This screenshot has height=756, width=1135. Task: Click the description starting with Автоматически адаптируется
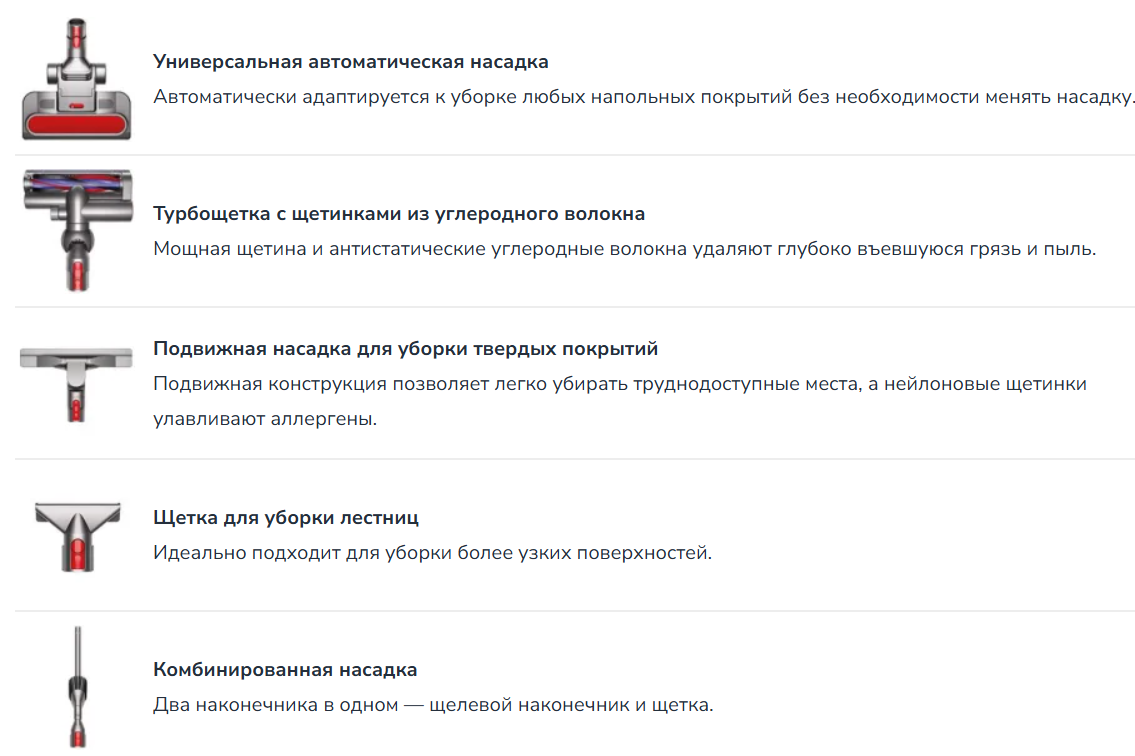coord(644,96)
